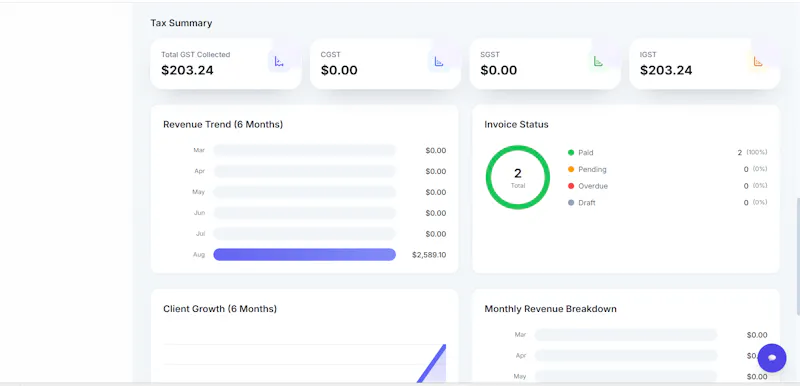Click the Total GST Collected chart icon
The height and width of the screenshot is (386, 800).
pyautogui.click(x=279, y=62)
